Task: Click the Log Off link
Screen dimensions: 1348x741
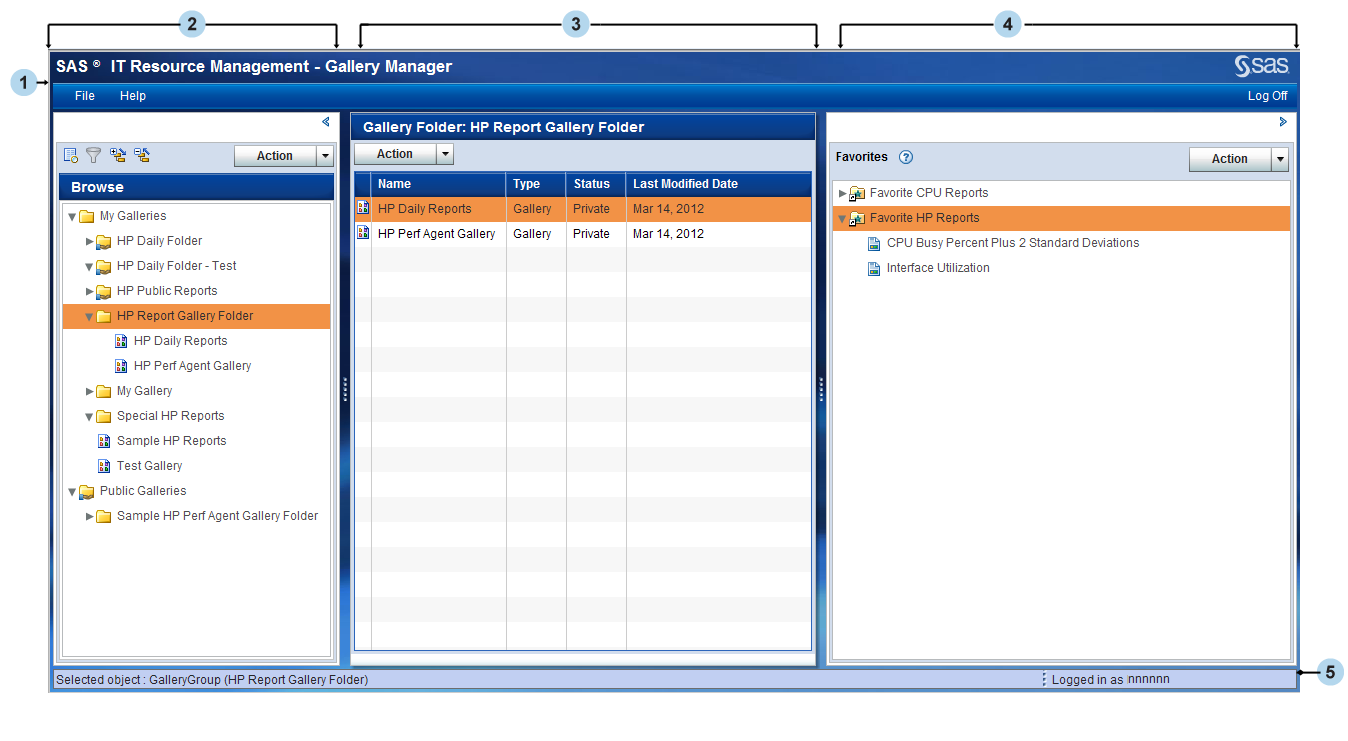Action: tap(1267, 95)
